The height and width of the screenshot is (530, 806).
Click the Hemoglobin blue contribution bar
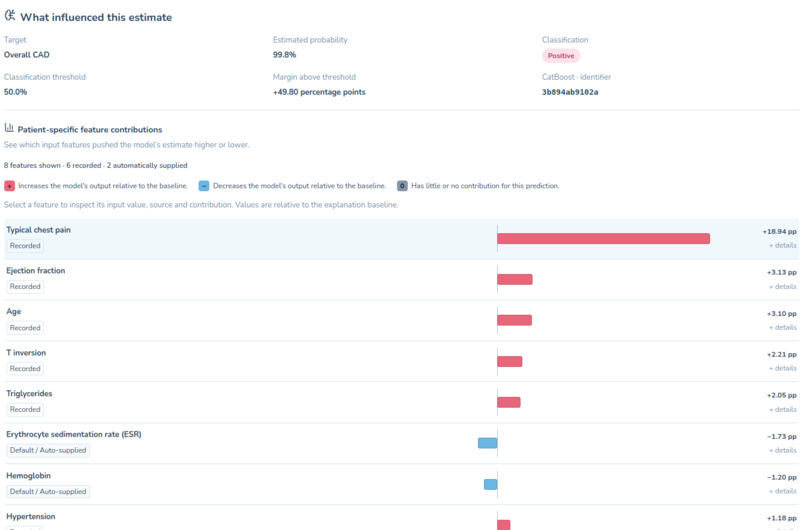tap(490, 484)
